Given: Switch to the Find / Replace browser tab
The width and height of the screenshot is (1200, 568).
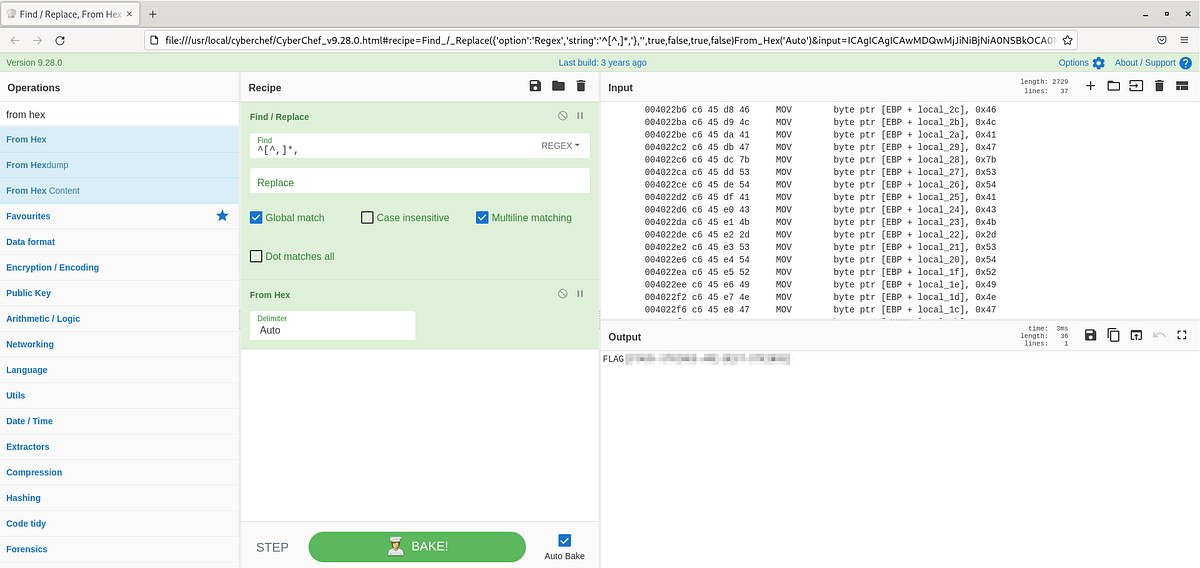Looking at the screenshot, I should (x=70, y=14).
